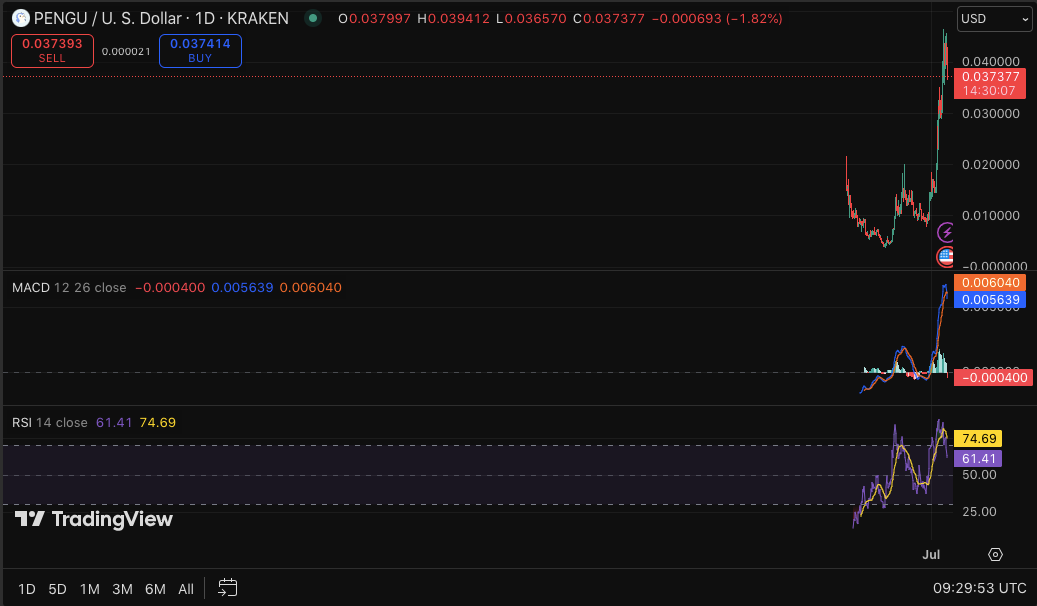Click the BUY 0.037414 button

click(x=200, y=51)
